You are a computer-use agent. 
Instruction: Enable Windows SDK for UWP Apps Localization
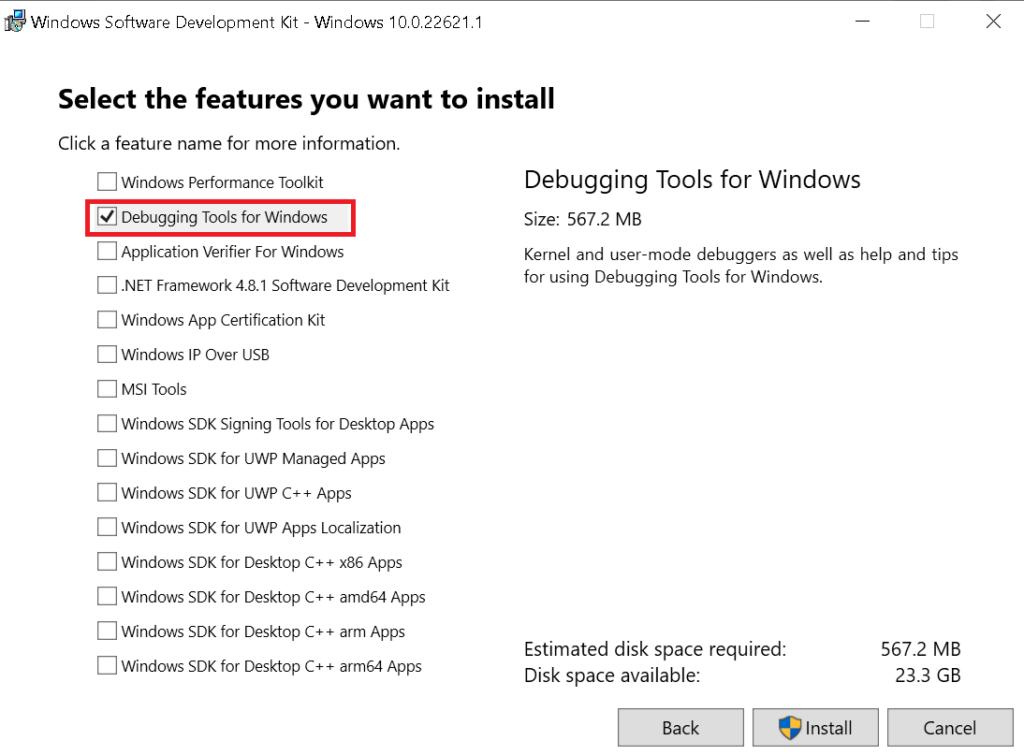pos(107,527)
